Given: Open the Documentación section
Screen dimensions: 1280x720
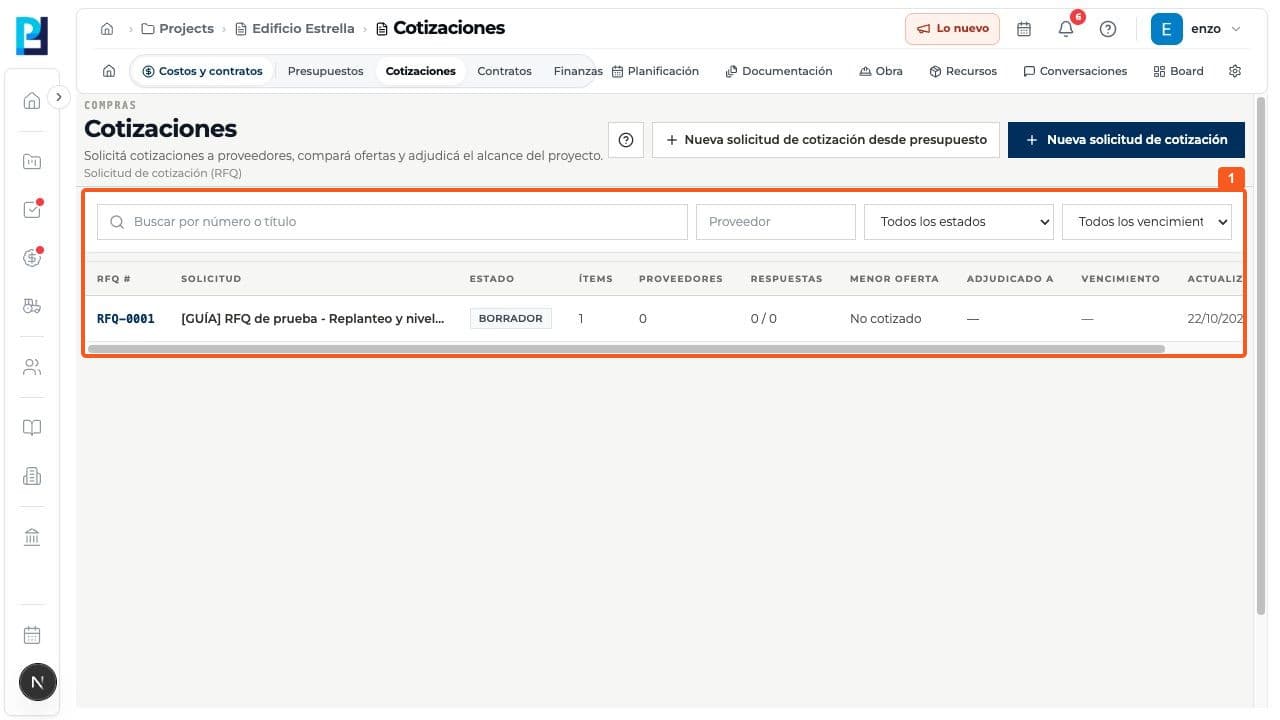Looking at the screenshot, I should [x=779, y=71].
